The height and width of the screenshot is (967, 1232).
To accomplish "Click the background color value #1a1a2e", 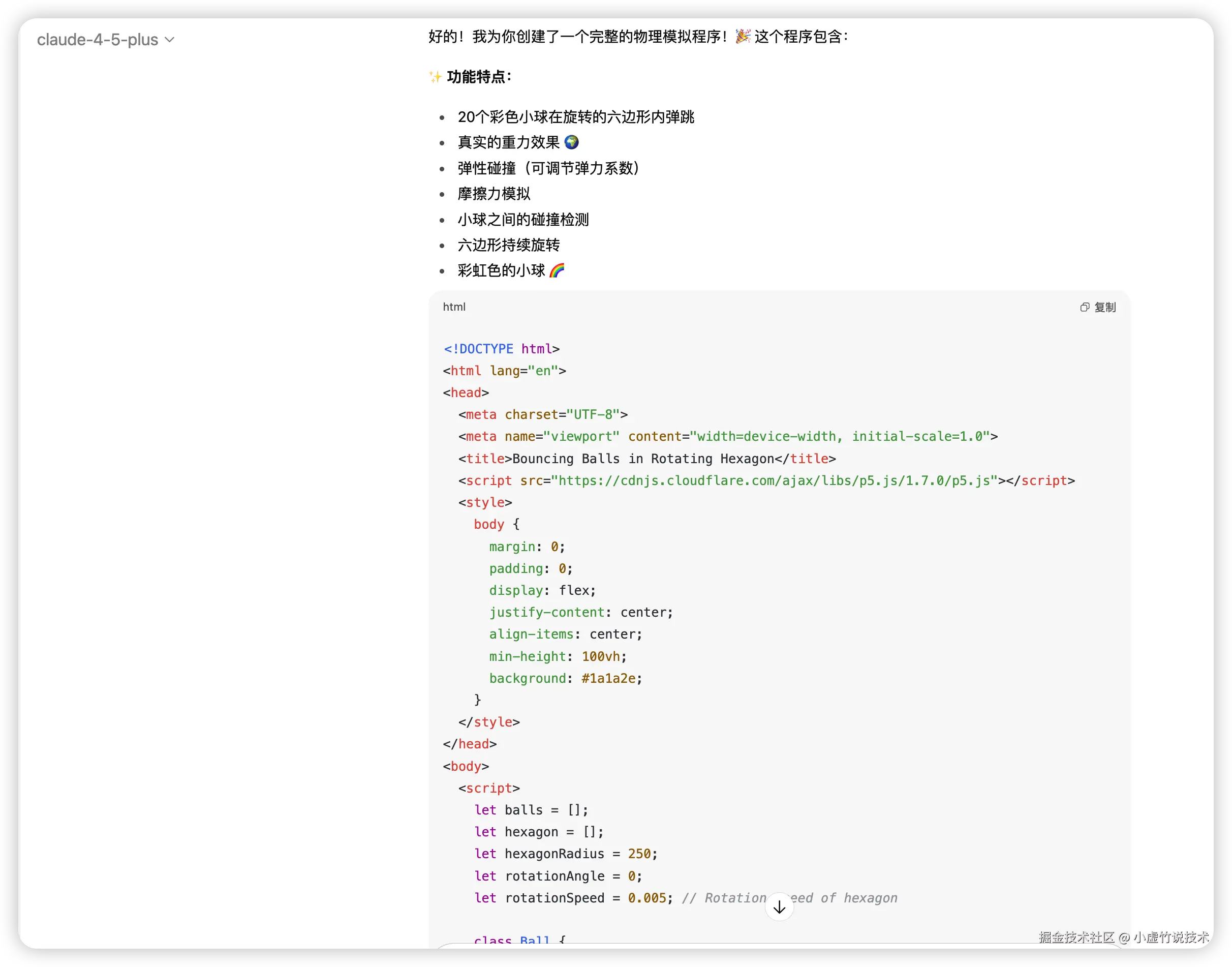I will coord(608,678).
